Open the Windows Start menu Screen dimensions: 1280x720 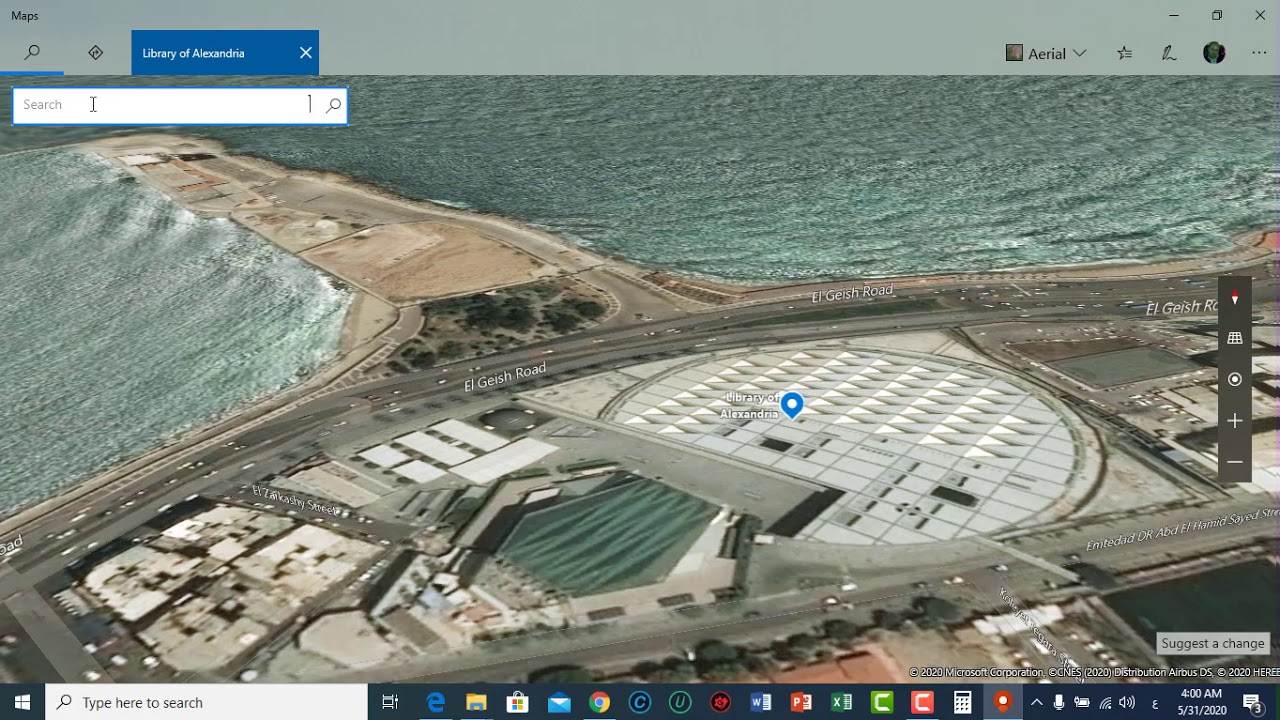coord(22,702)
